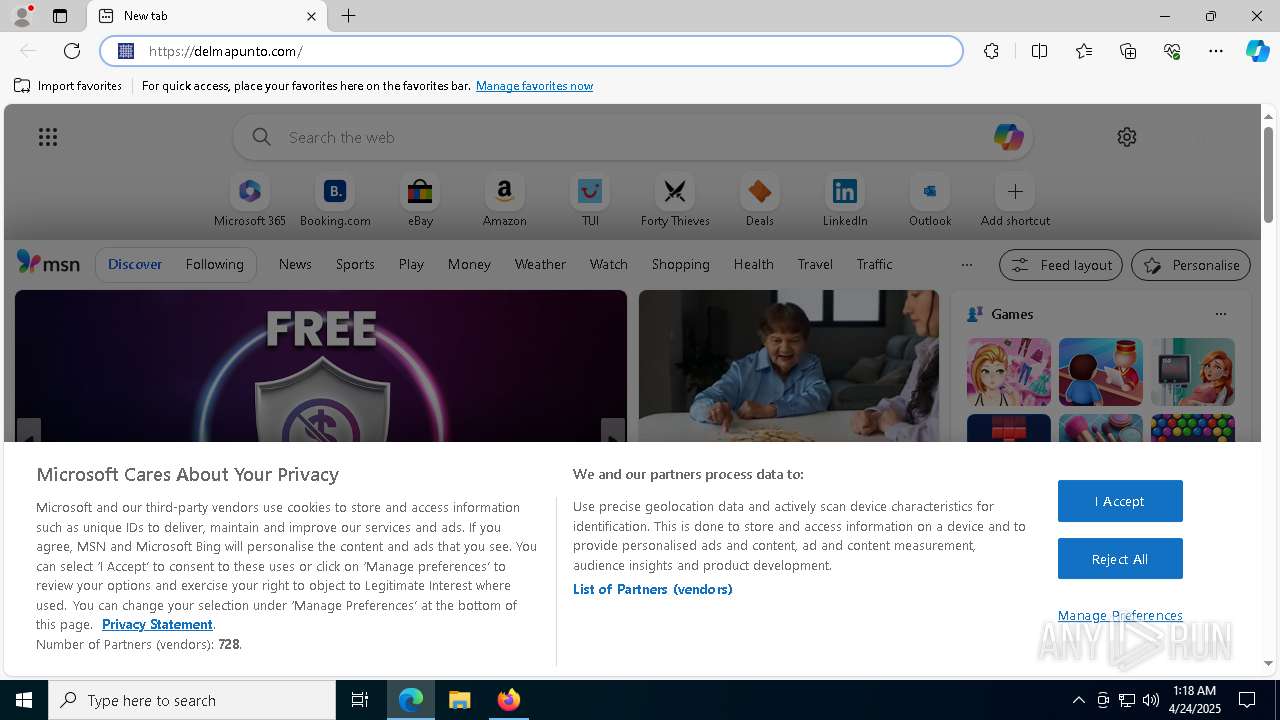Open File Explorer from taskbar
The height and width of the screenshot is (720, 1280).
[459, 700]
